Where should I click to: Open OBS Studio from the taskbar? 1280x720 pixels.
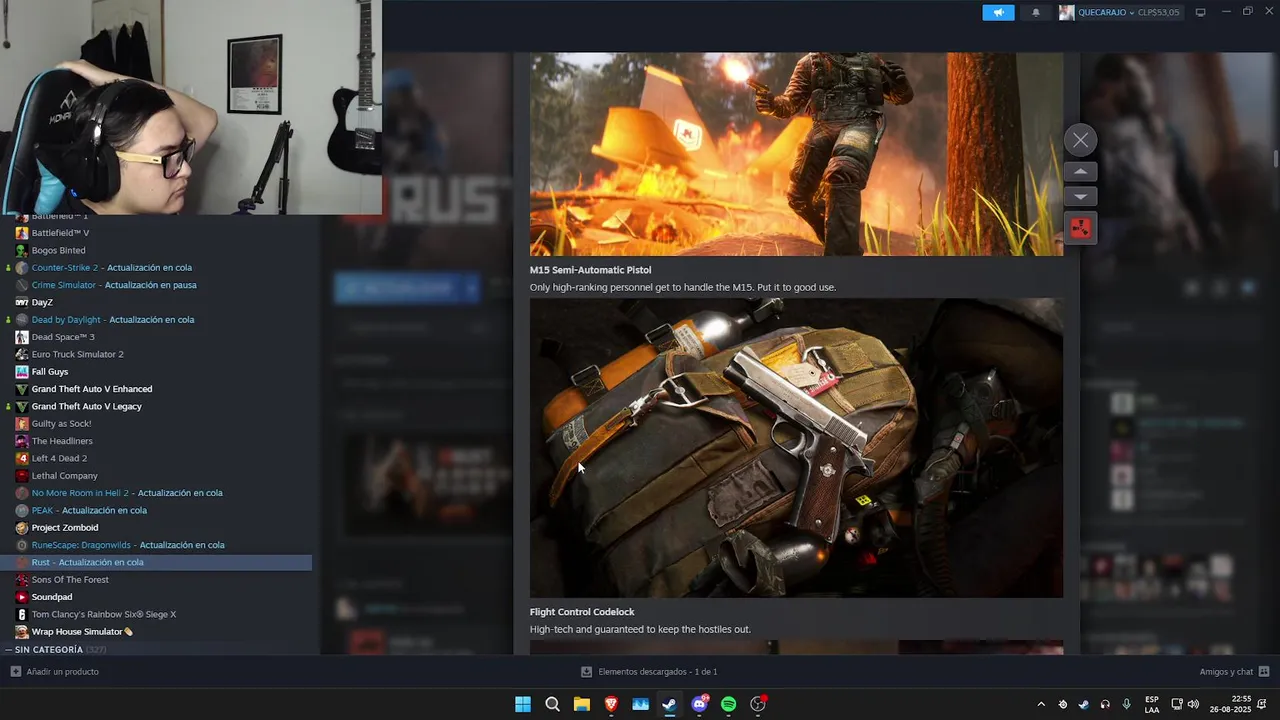[758, 704]
